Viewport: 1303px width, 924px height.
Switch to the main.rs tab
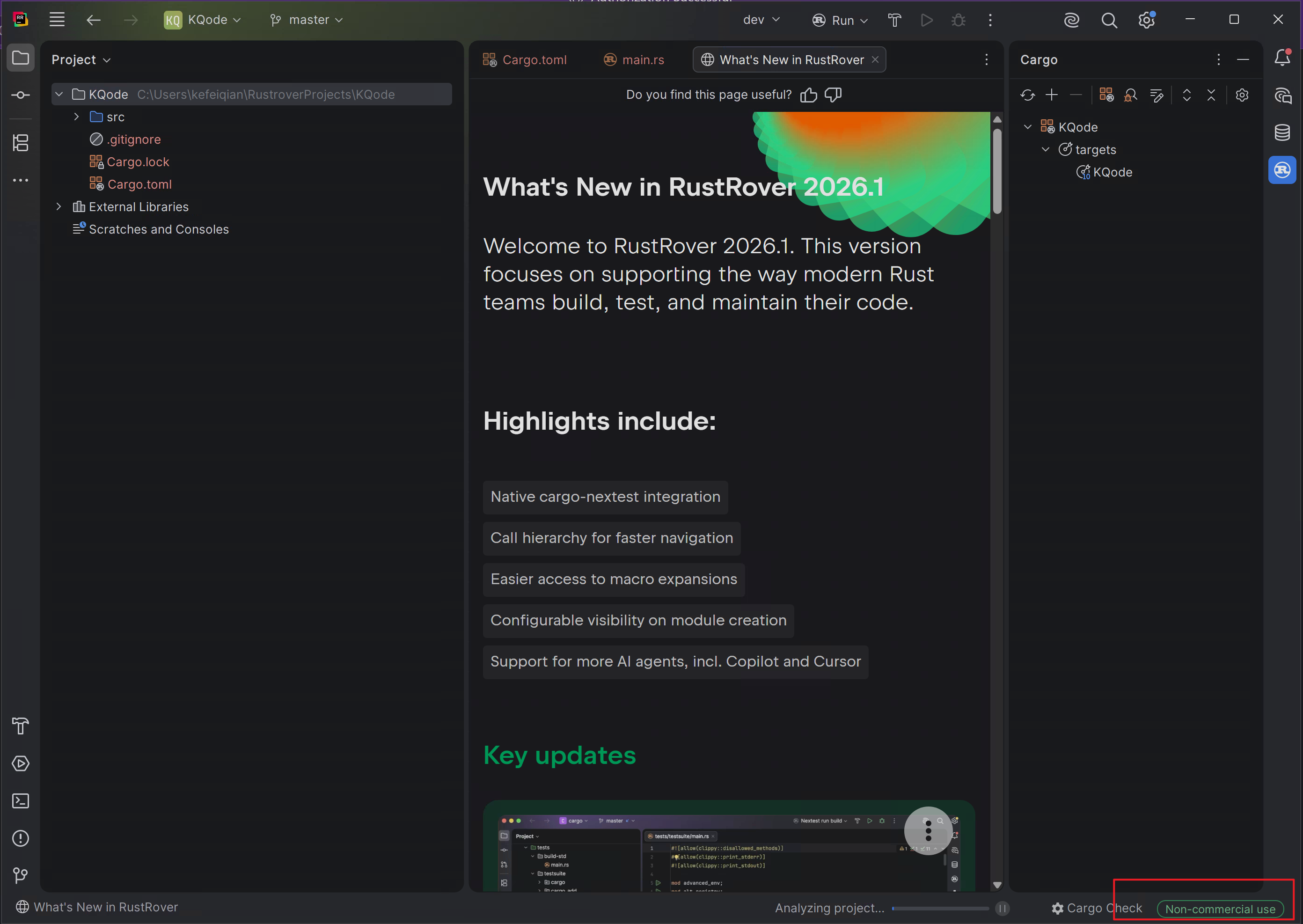(634, 60)
